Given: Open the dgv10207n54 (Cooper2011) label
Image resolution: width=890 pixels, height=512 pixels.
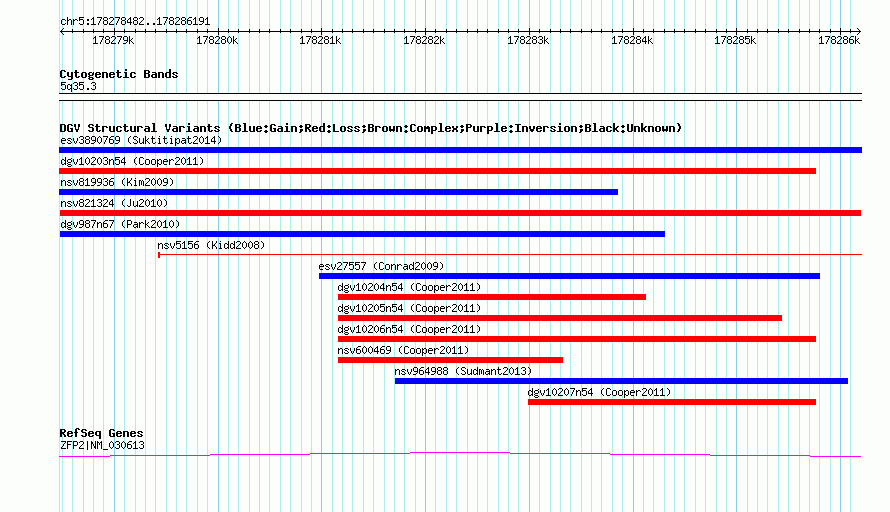Looking at the screenshot, I should 599,392.
